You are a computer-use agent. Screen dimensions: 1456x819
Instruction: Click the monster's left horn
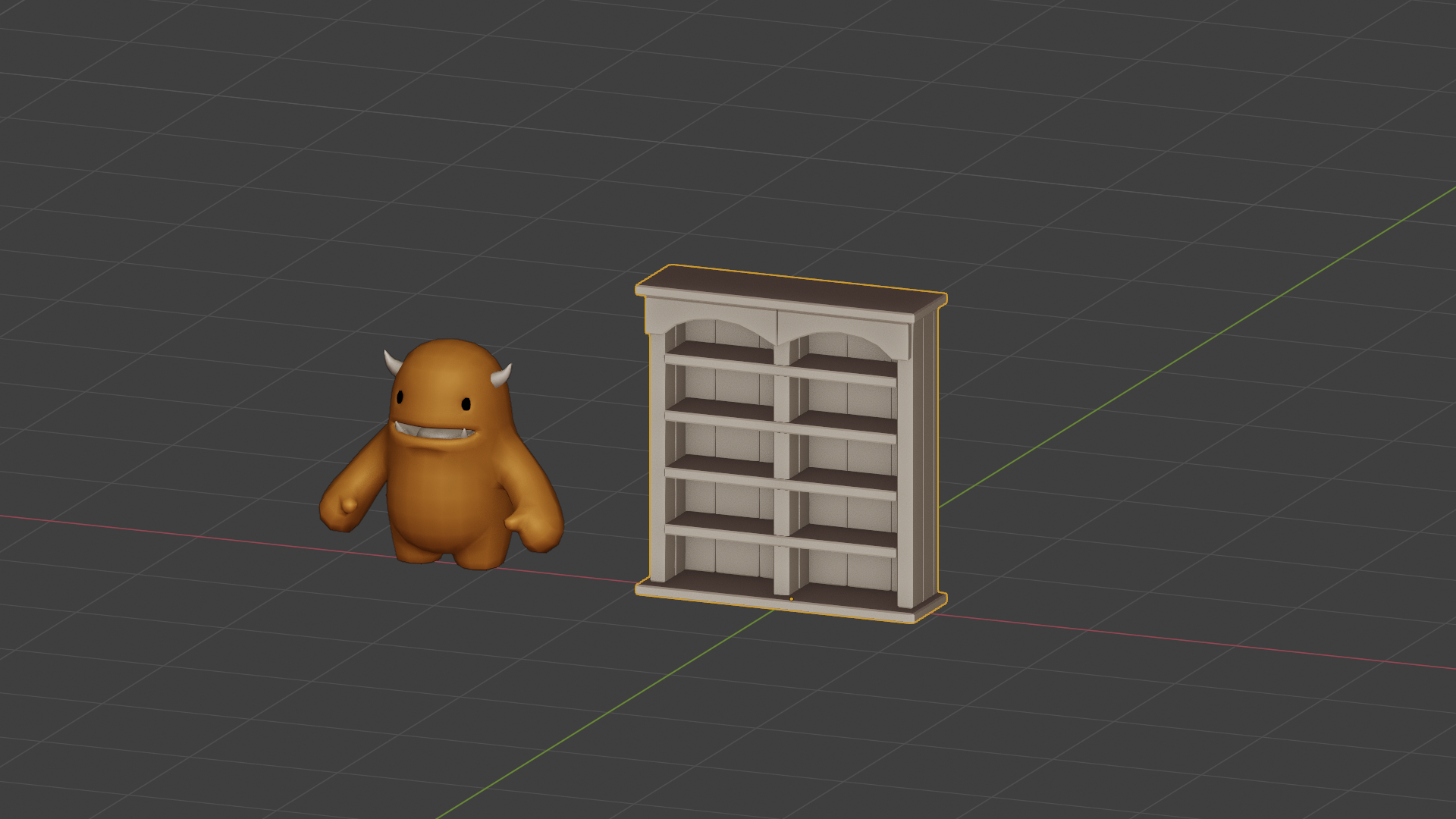pyautogui.click(x=392, y=362)
